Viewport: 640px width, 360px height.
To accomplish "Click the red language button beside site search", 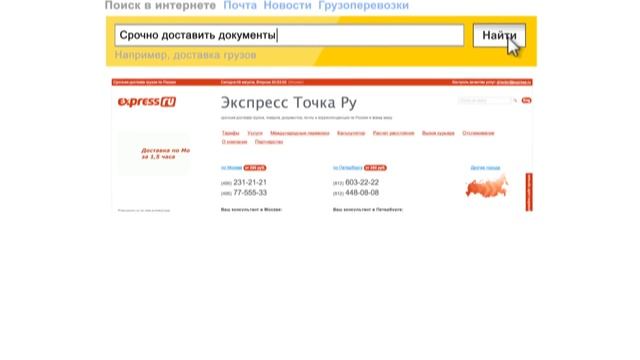I will click(526, 100).
